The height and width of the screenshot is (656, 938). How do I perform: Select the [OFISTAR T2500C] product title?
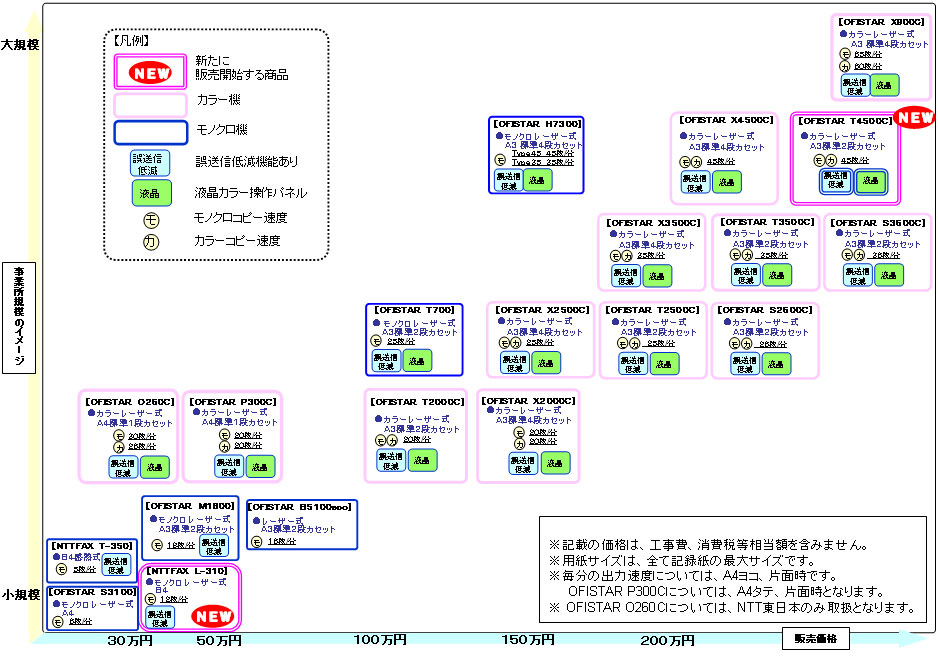coord(652,310)
